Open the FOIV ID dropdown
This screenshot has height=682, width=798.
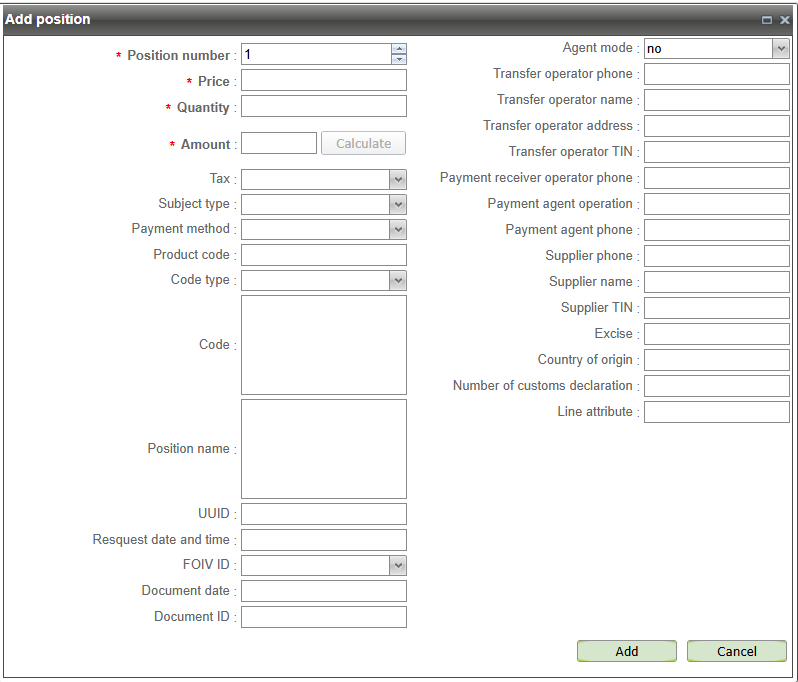point(398,566)
